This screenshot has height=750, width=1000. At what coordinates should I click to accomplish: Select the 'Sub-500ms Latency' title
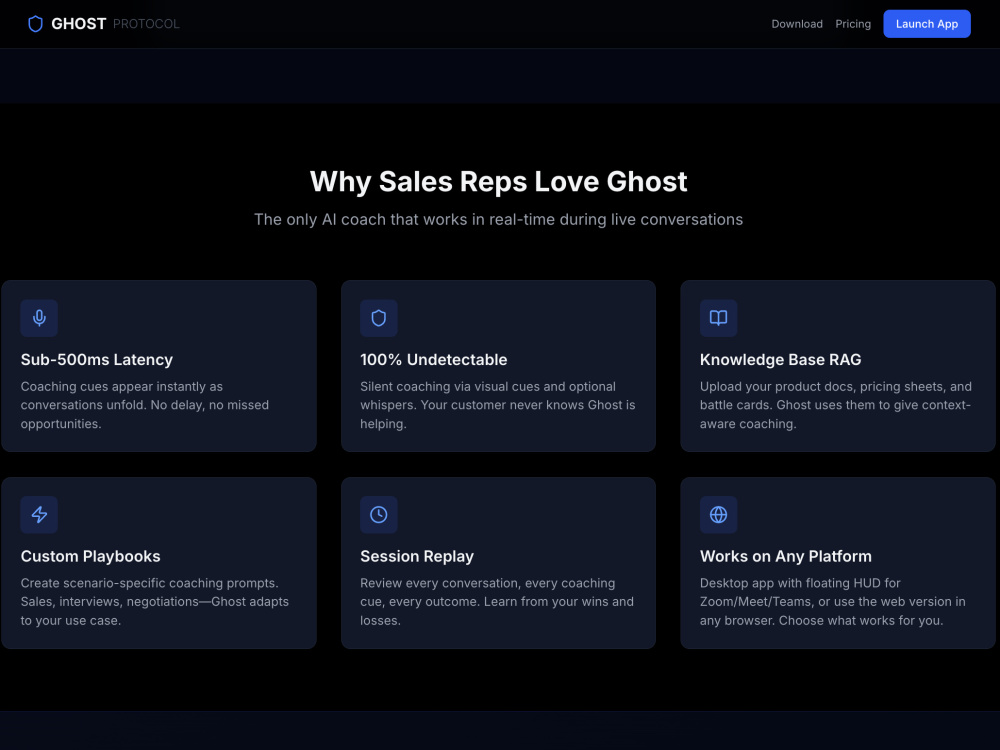click(96, 360)
